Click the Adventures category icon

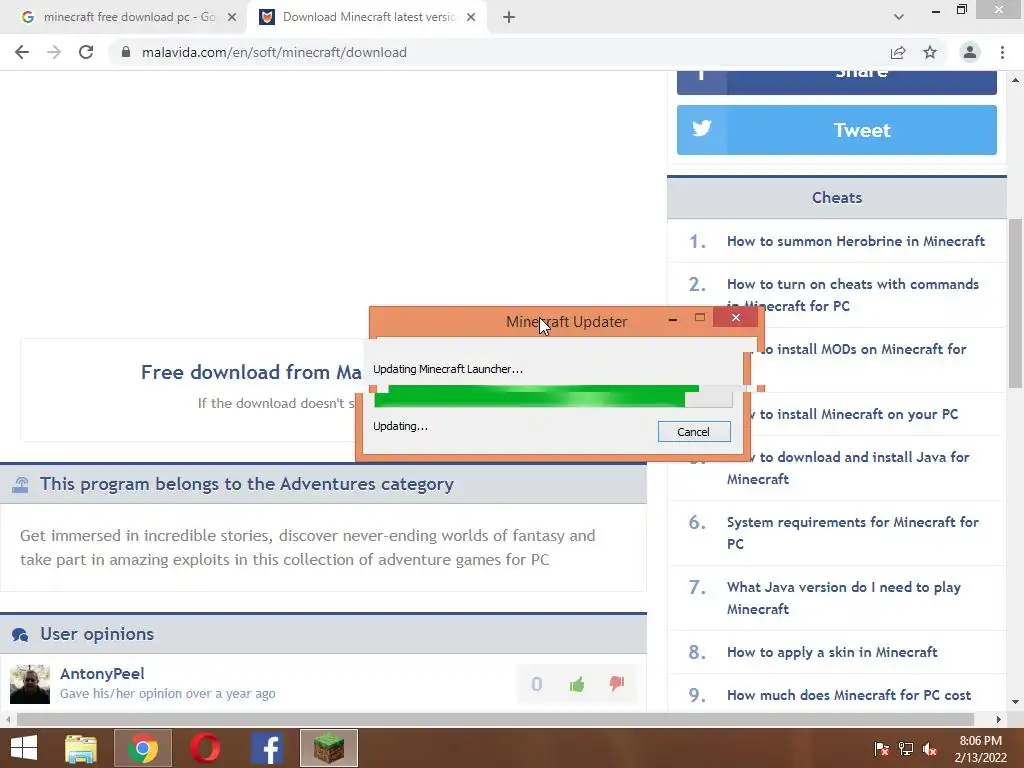tap(20, 485)
